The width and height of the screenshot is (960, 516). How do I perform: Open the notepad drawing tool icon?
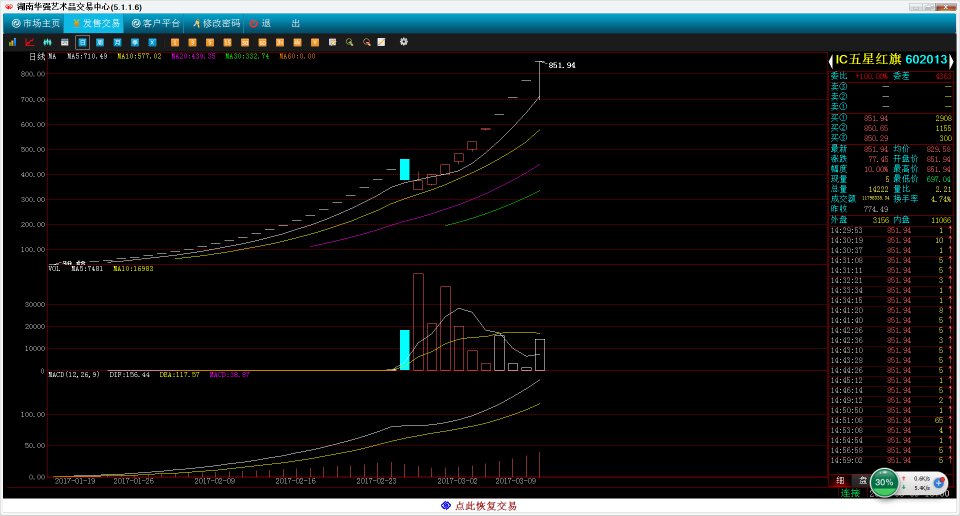(381, 42)
